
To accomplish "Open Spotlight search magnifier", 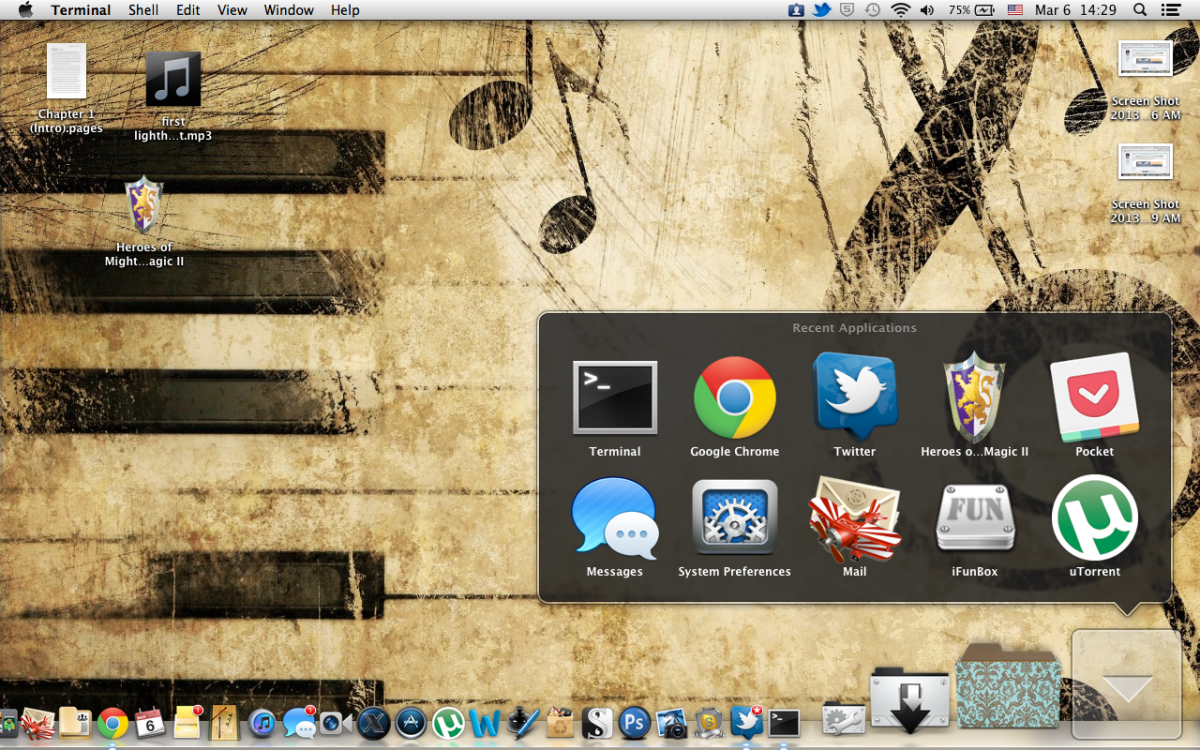I will pyautogui.click(x=1140, y=10).
